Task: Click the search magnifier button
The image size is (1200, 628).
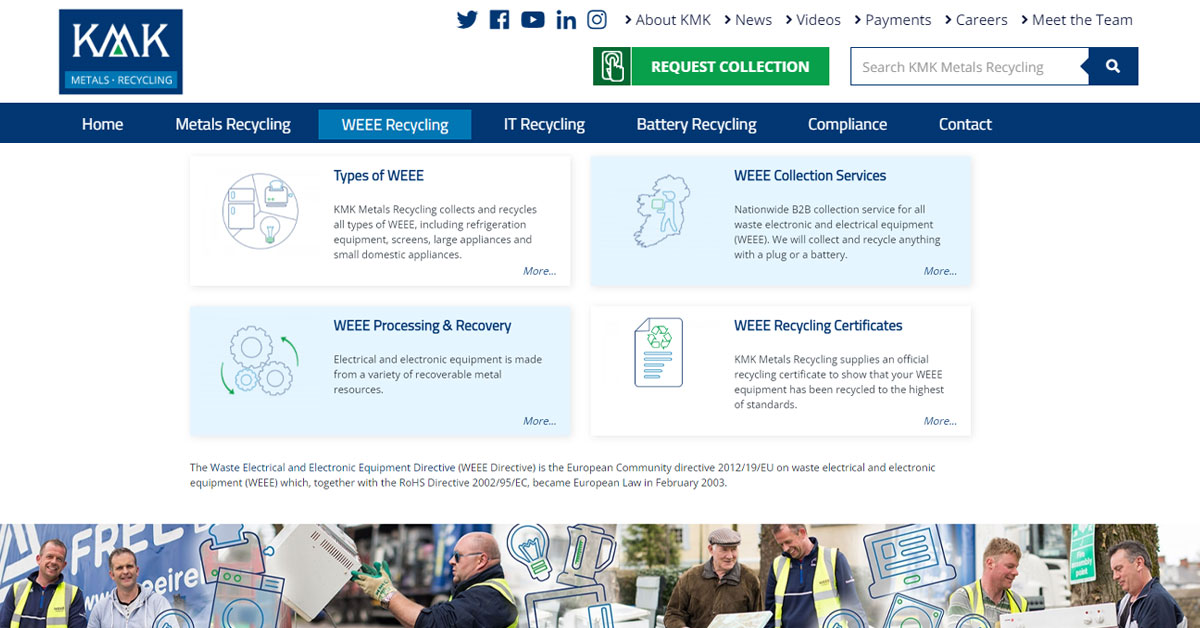Action: tap(1114, 66)
